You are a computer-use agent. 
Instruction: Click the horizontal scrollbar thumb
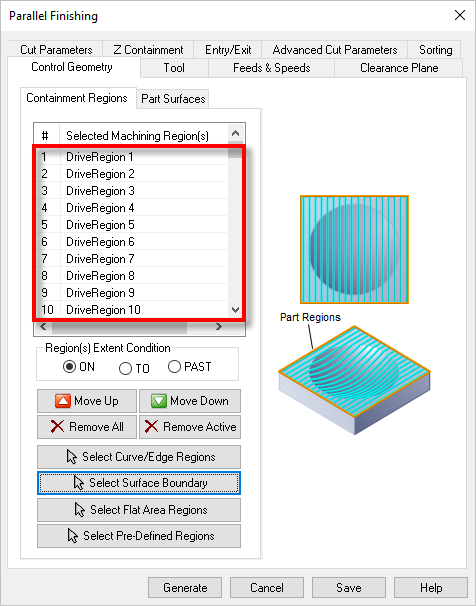(x=119, y=328)
